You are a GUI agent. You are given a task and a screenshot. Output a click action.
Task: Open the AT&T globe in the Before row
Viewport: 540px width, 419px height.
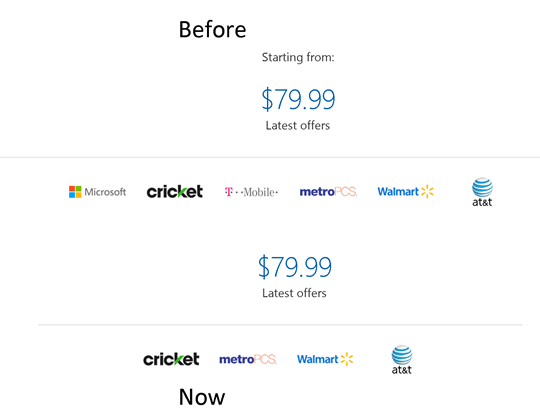482,192
